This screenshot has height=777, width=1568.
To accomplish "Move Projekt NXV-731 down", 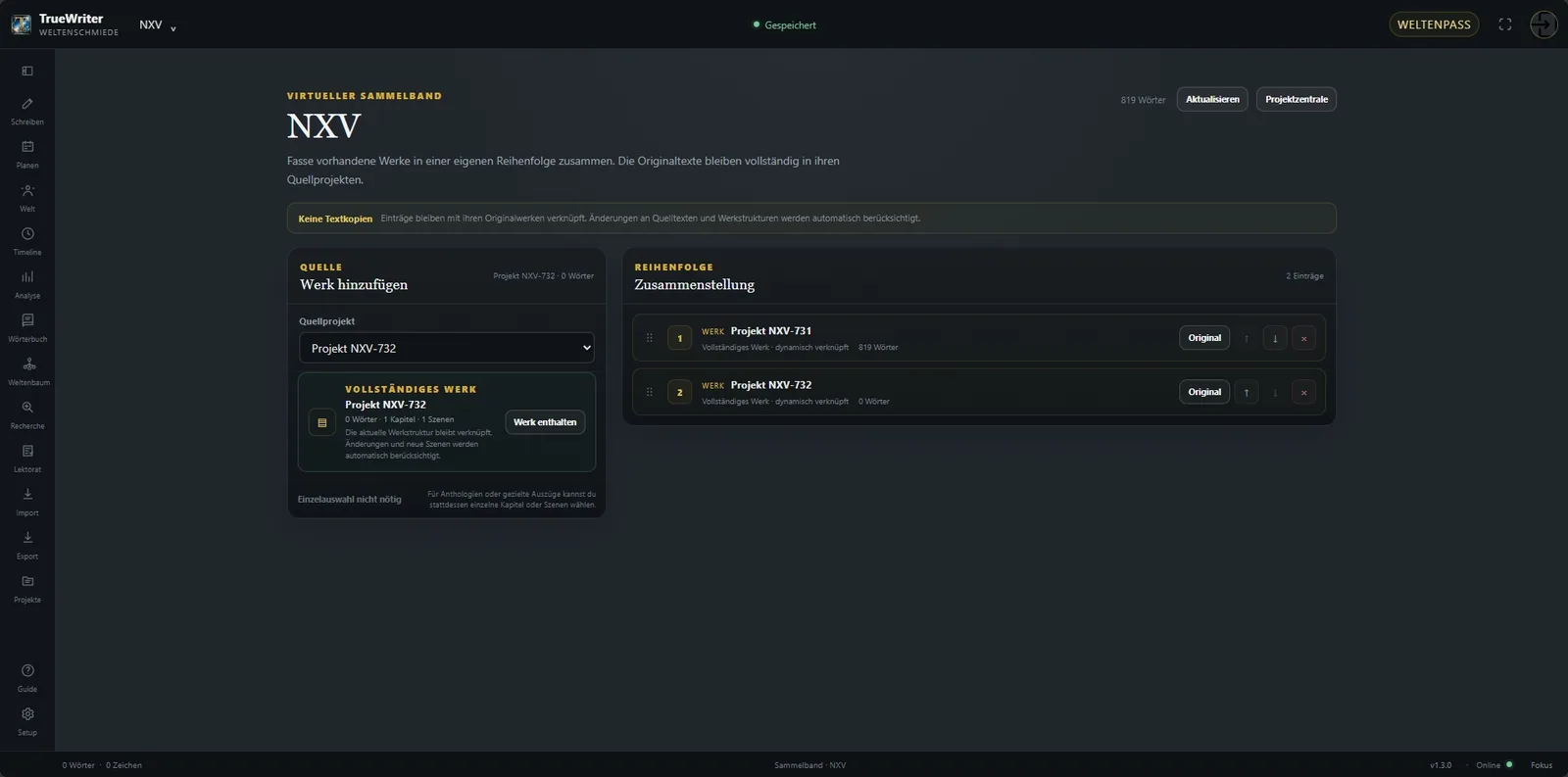I will (1275, 338).
